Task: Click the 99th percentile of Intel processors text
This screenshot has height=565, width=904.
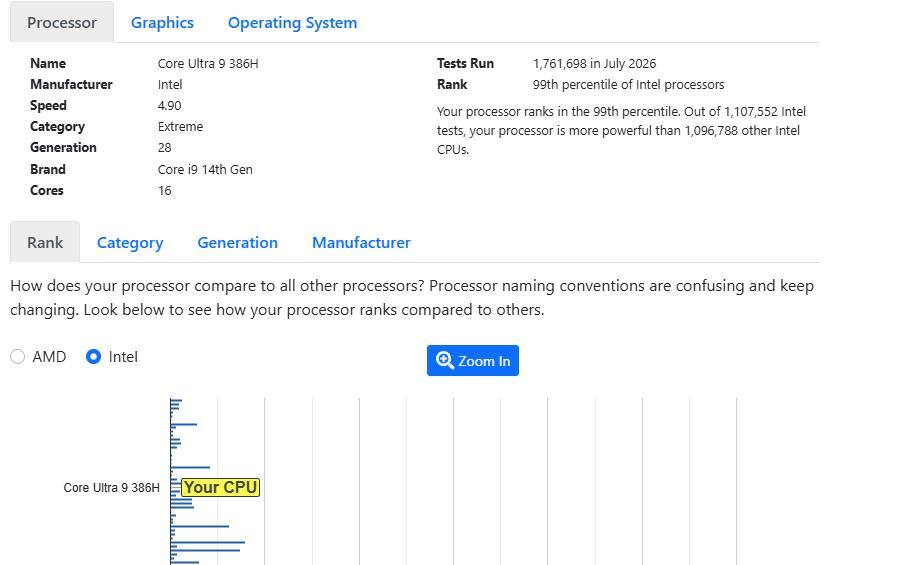Action: coord(628,85)
